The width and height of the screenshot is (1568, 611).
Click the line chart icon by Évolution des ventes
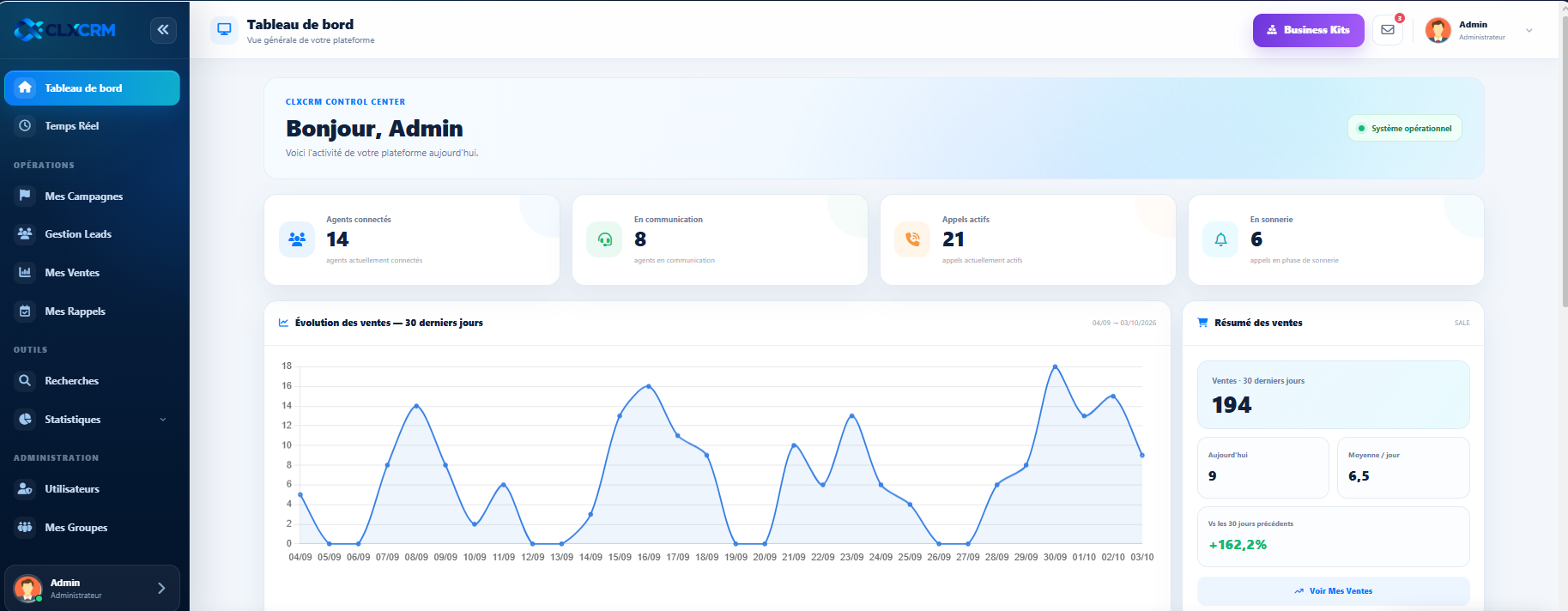pos(284,323)
